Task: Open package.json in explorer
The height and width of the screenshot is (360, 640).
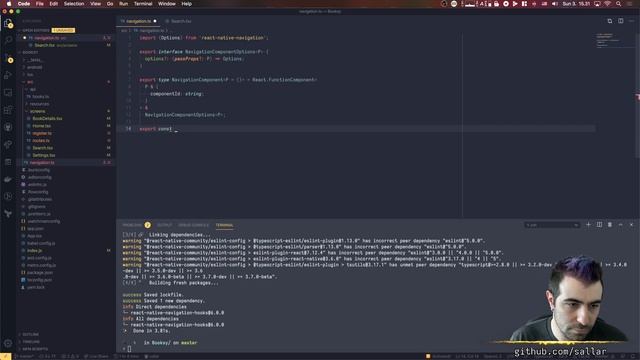Action: [x=40, y=272]
